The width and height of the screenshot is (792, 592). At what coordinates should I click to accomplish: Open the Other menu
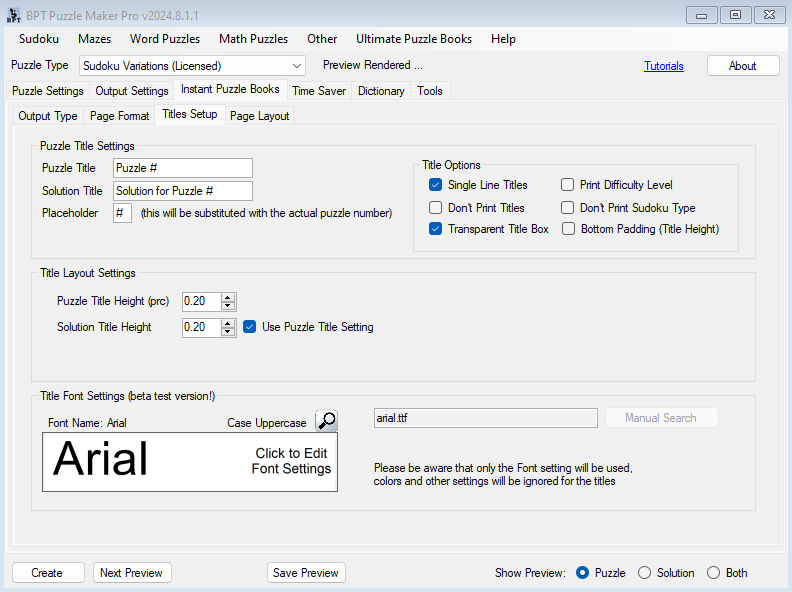(322, 39)
